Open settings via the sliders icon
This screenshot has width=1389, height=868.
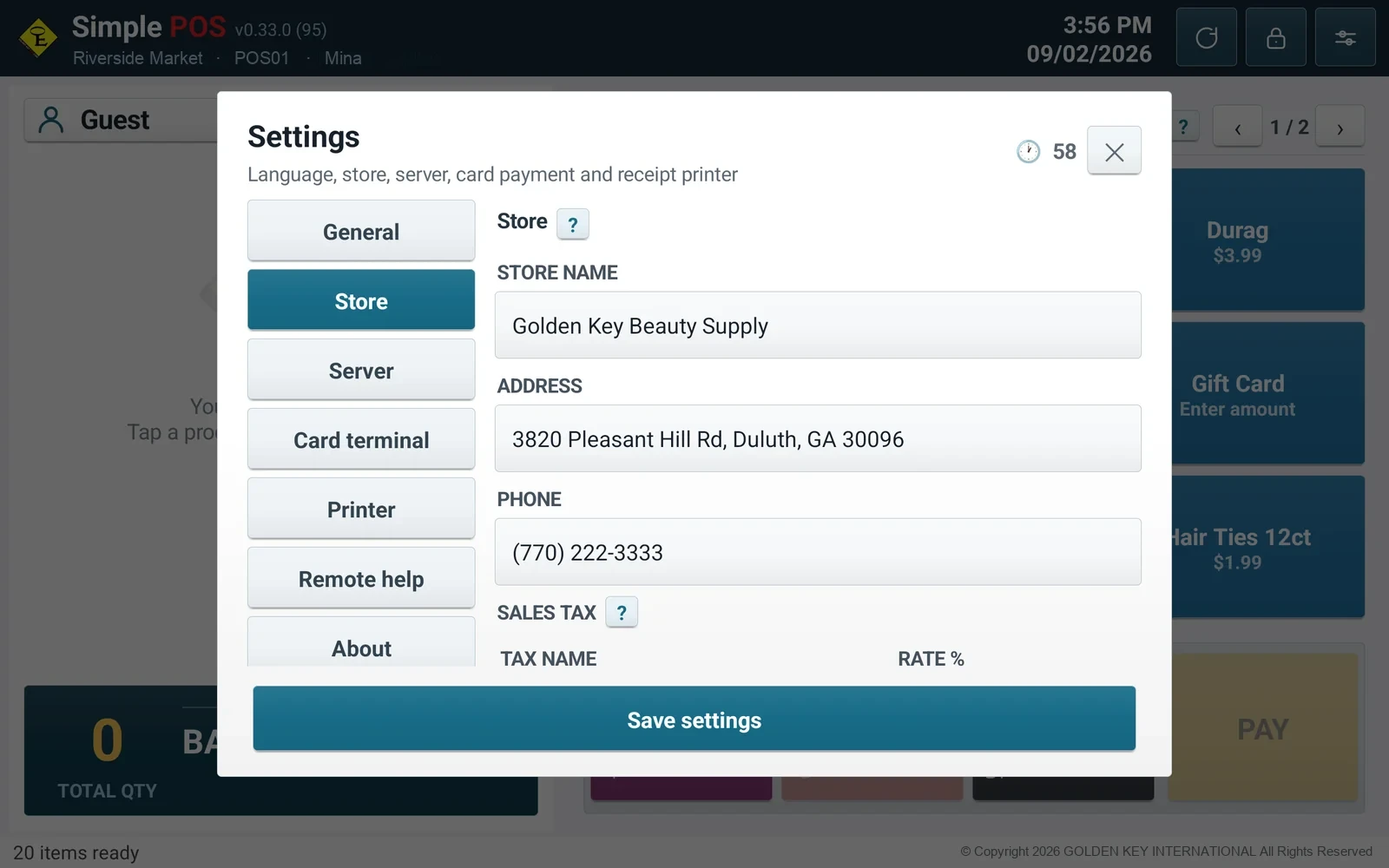point(1345,37)
